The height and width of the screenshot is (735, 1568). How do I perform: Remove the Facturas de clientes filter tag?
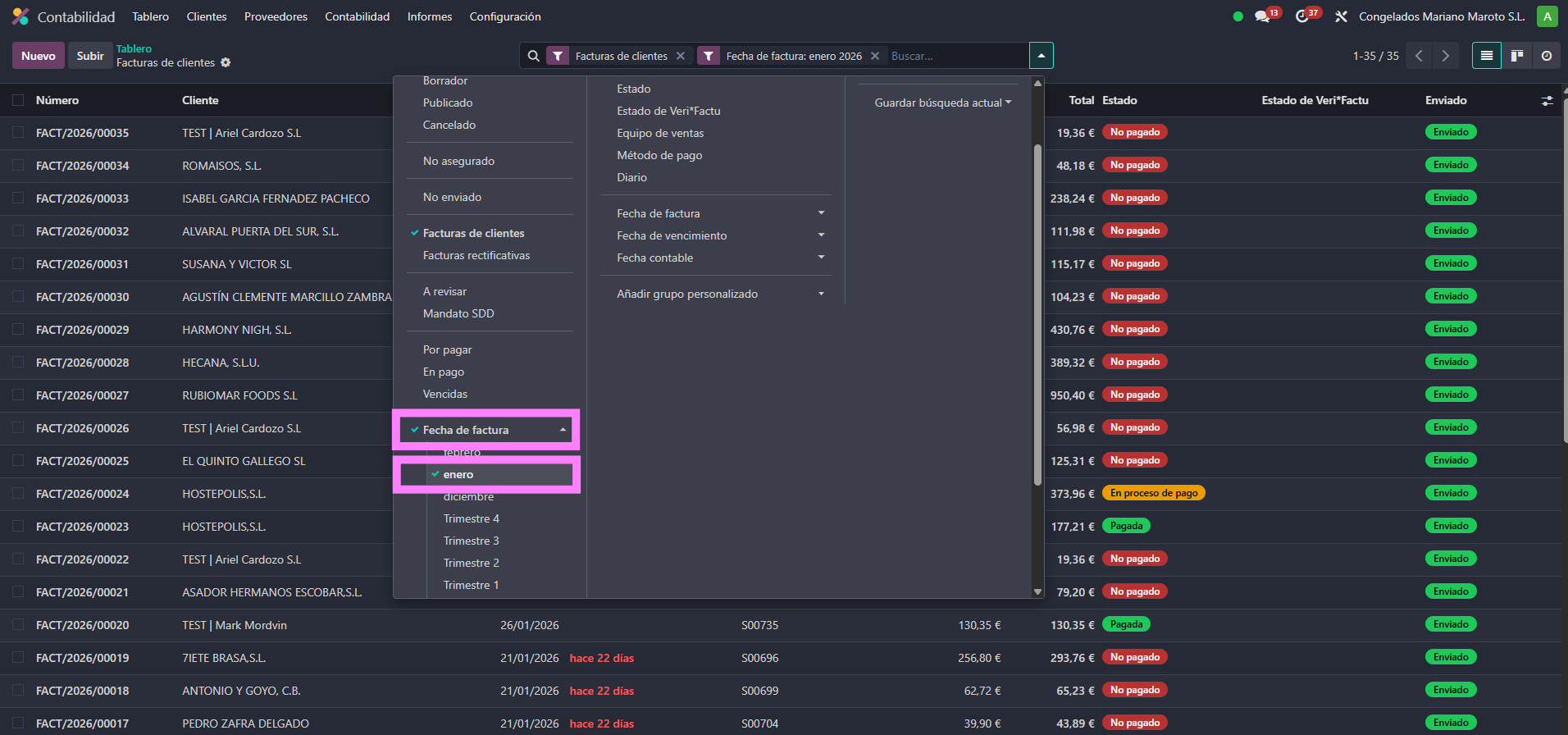click(681, 56)
